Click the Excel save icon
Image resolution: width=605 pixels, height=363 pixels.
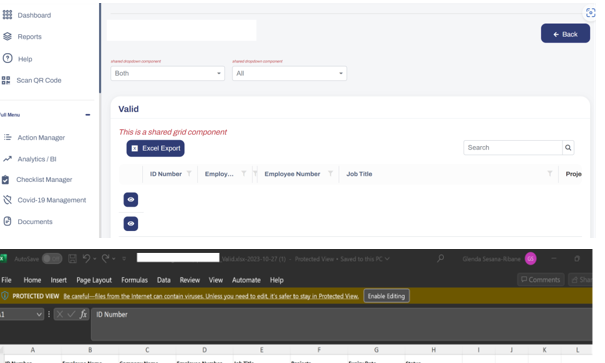(72, 259)
